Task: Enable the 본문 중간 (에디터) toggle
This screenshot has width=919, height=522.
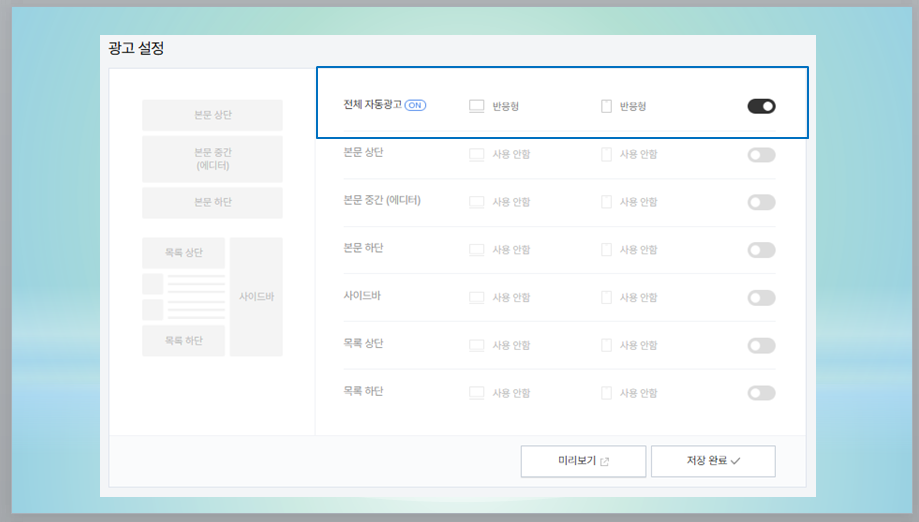Action: pyautogui.click(x=761, y=202)
